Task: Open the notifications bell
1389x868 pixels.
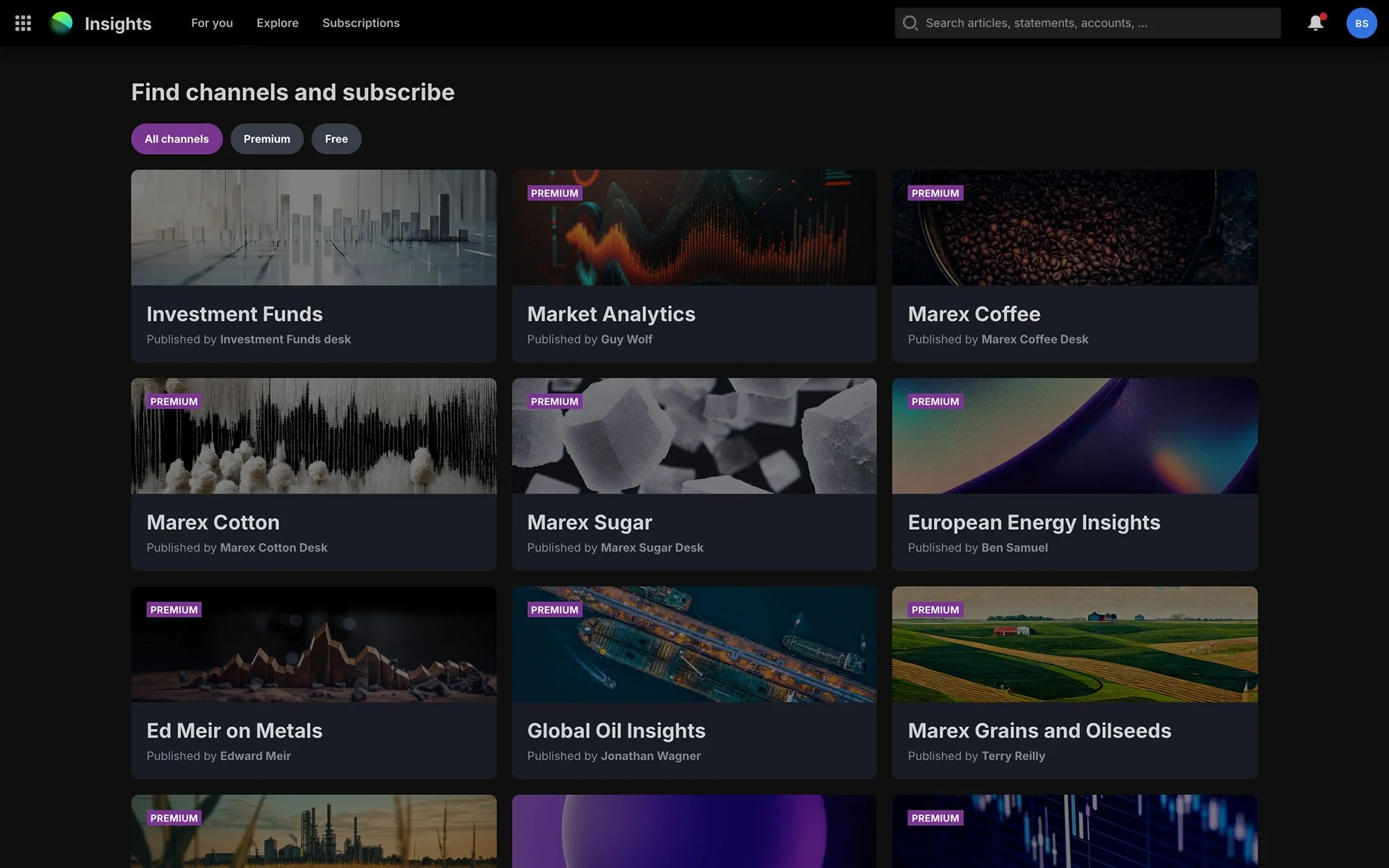Action: pos(1315,23)
